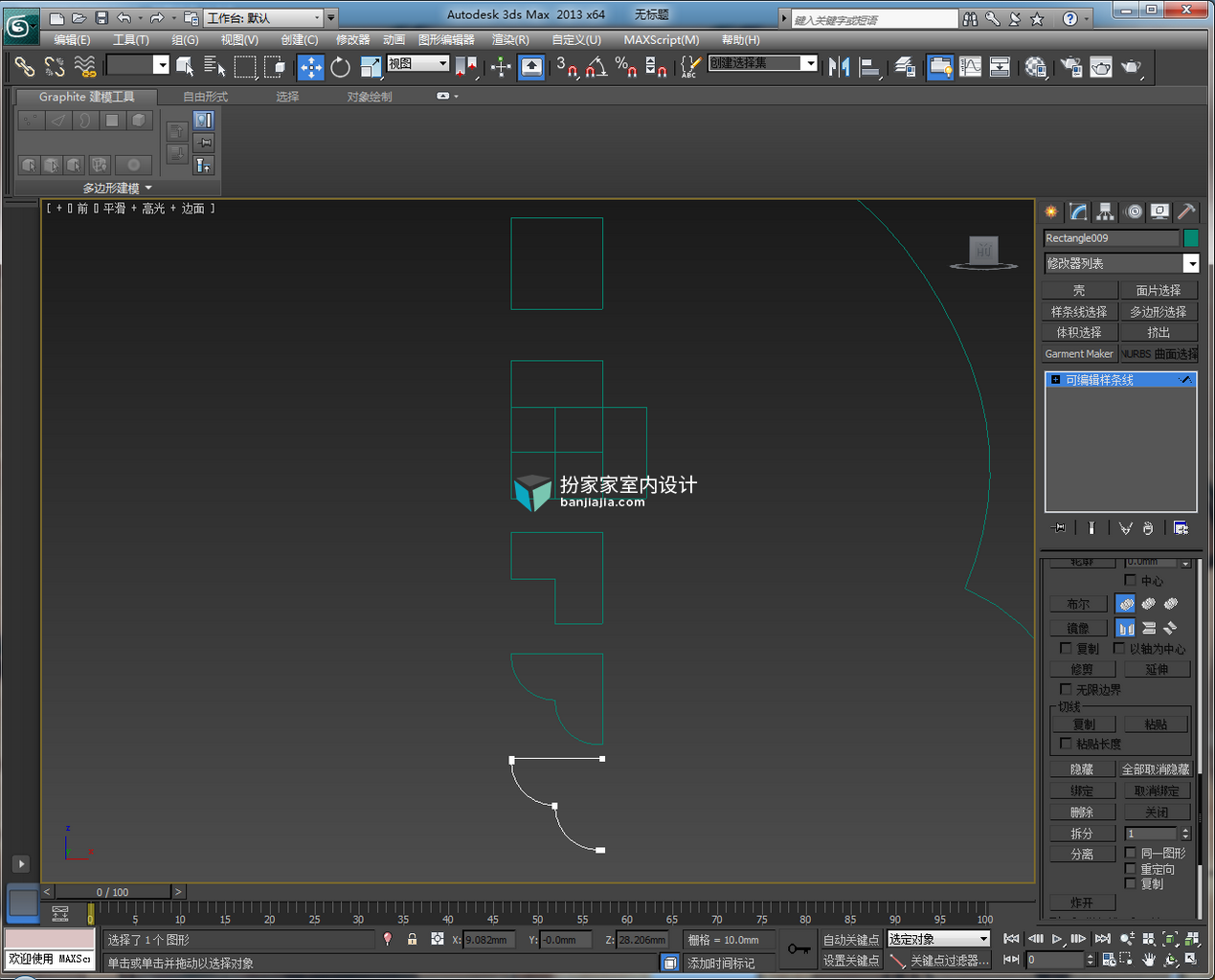This screenshot has height=980, width=1215.
Task: Select the Boolean Union icon
Action: click(x=1126, y=604)
